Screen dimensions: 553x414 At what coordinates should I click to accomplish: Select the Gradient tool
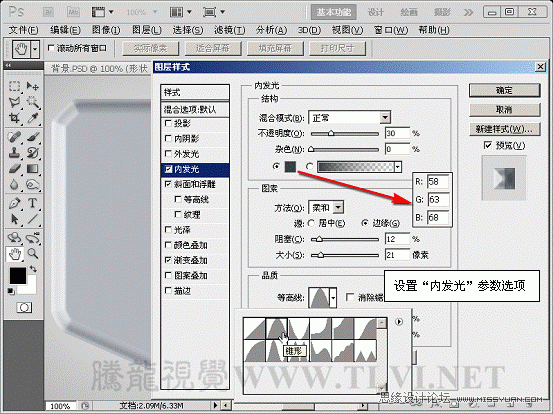click(x=33, y=169)
